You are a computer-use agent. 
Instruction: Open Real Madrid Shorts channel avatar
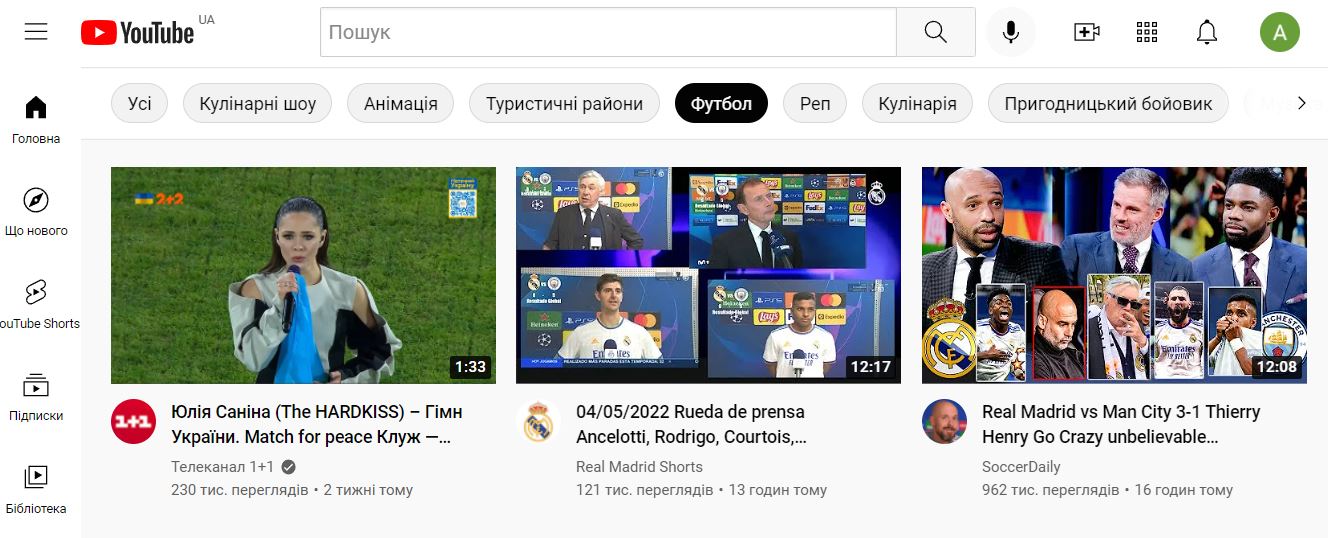(x=538, y=422)
